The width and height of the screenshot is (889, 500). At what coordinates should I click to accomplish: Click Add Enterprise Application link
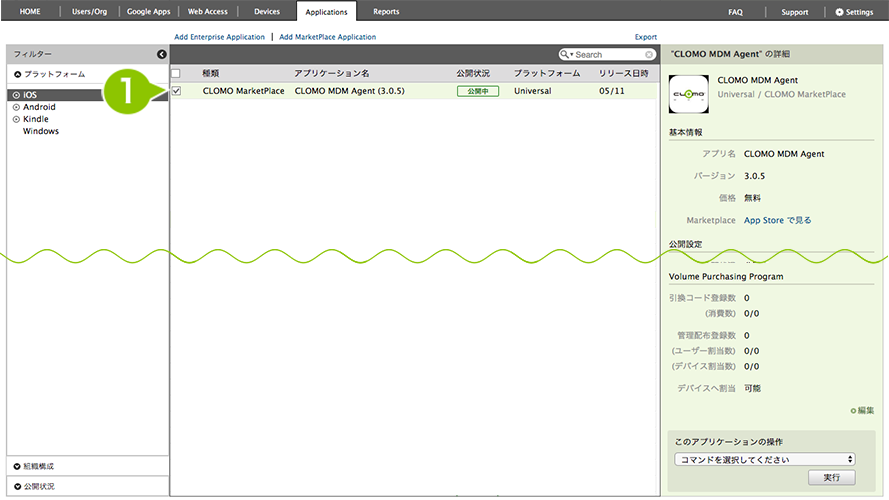coord(219,37)
